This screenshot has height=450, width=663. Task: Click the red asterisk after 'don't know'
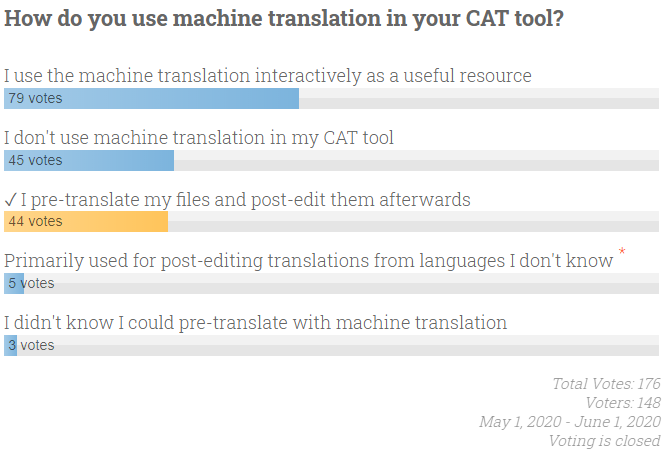pos(622,252)
